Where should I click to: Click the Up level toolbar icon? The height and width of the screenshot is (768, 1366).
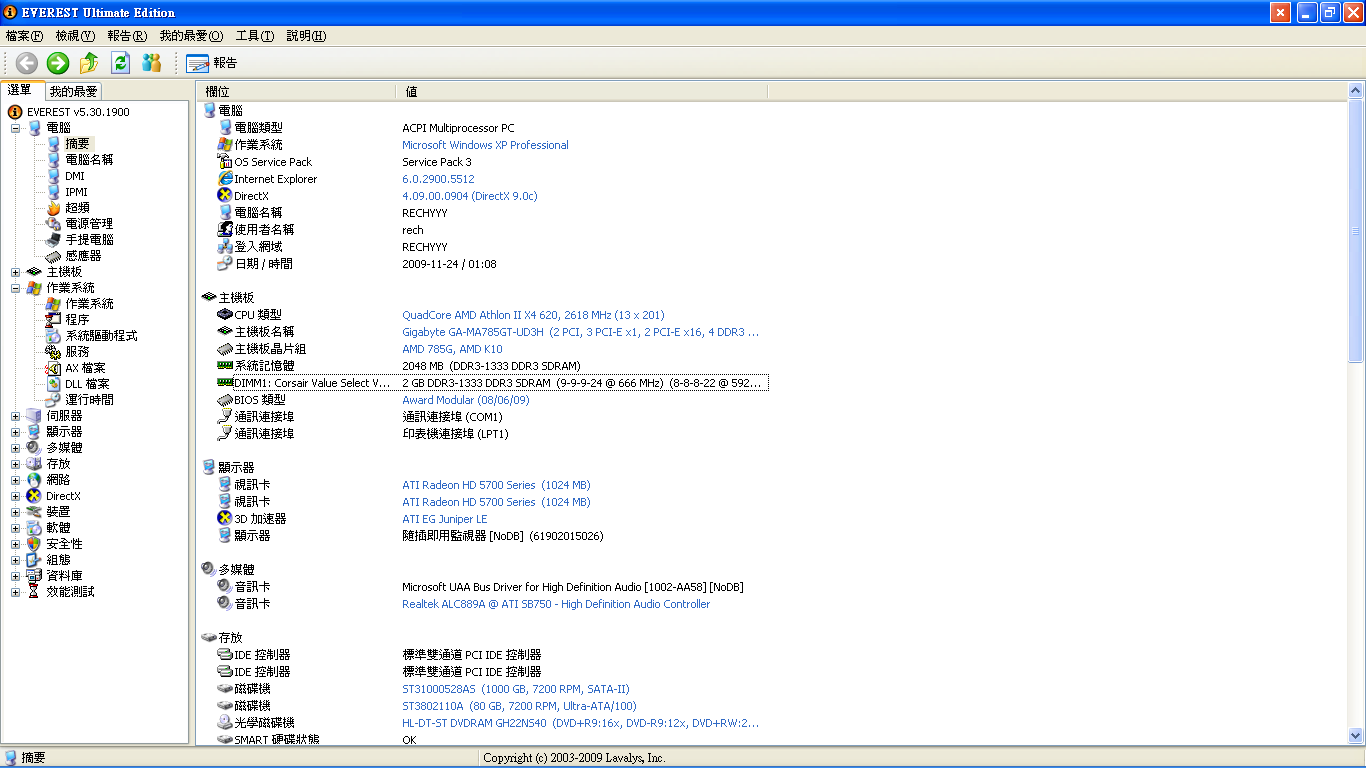coord(89,63)
